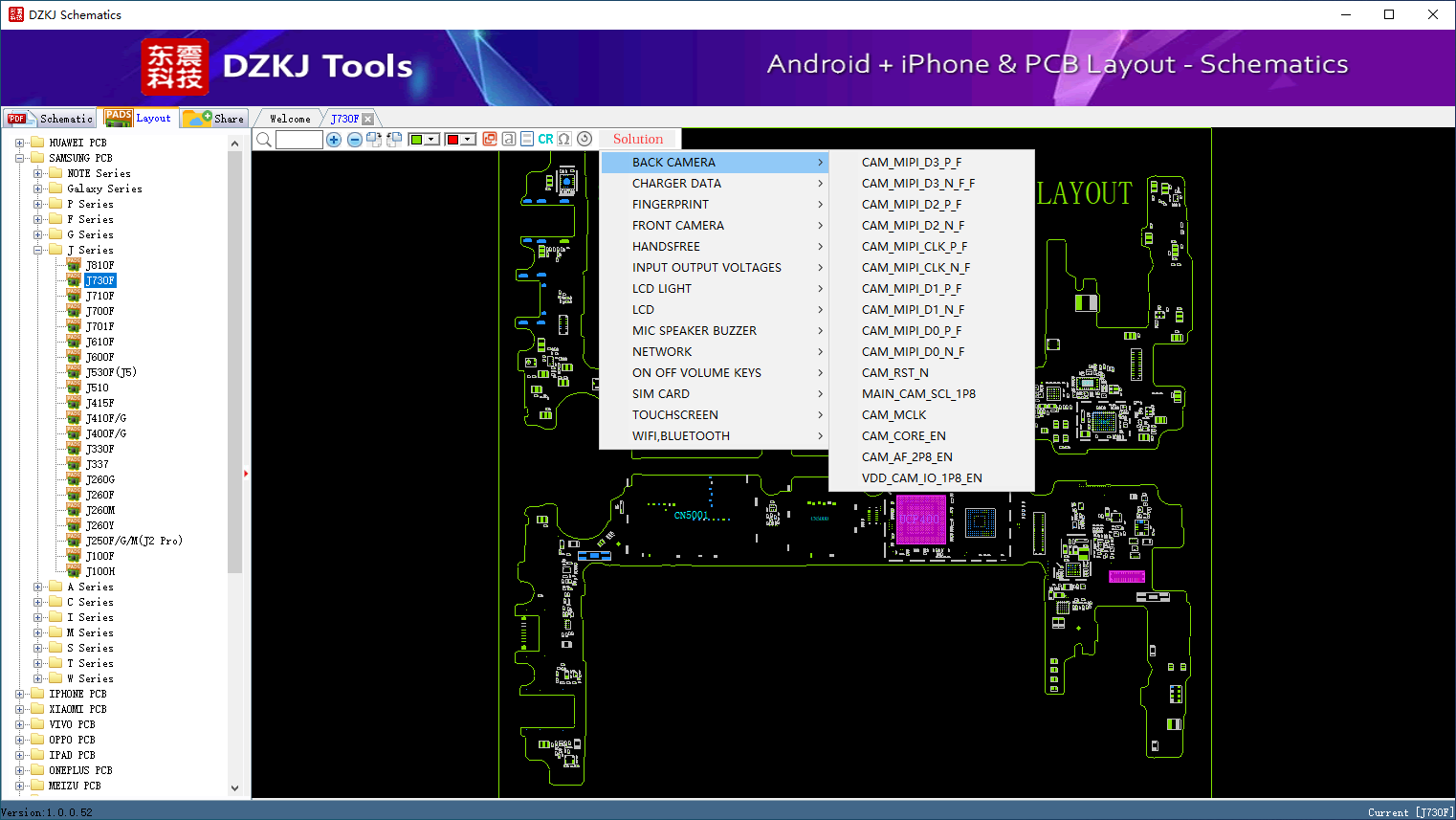This screenshot has height=820, width=1456.
Task: Select J250F/G/M(J2 Pro) in the tree
Action: (x=134, y=541)
